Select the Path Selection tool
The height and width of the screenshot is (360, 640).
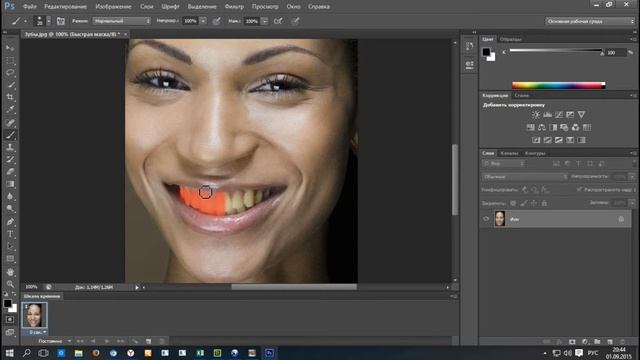10,246
